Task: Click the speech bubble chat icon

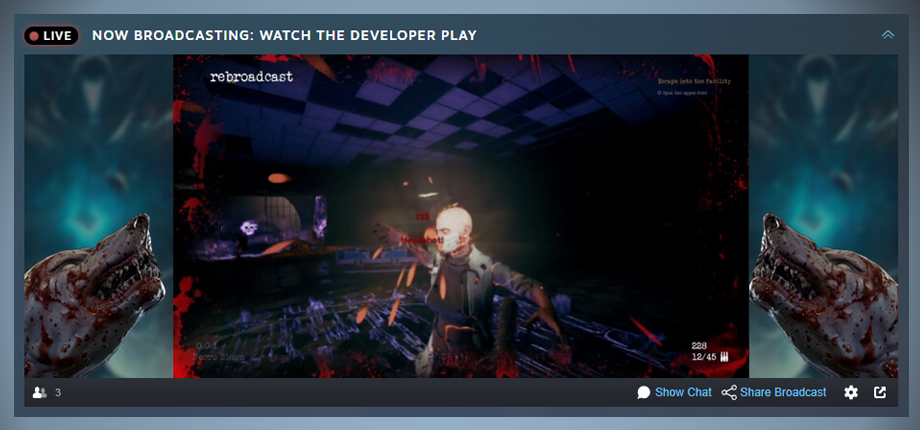Action: tap(644, 392)
